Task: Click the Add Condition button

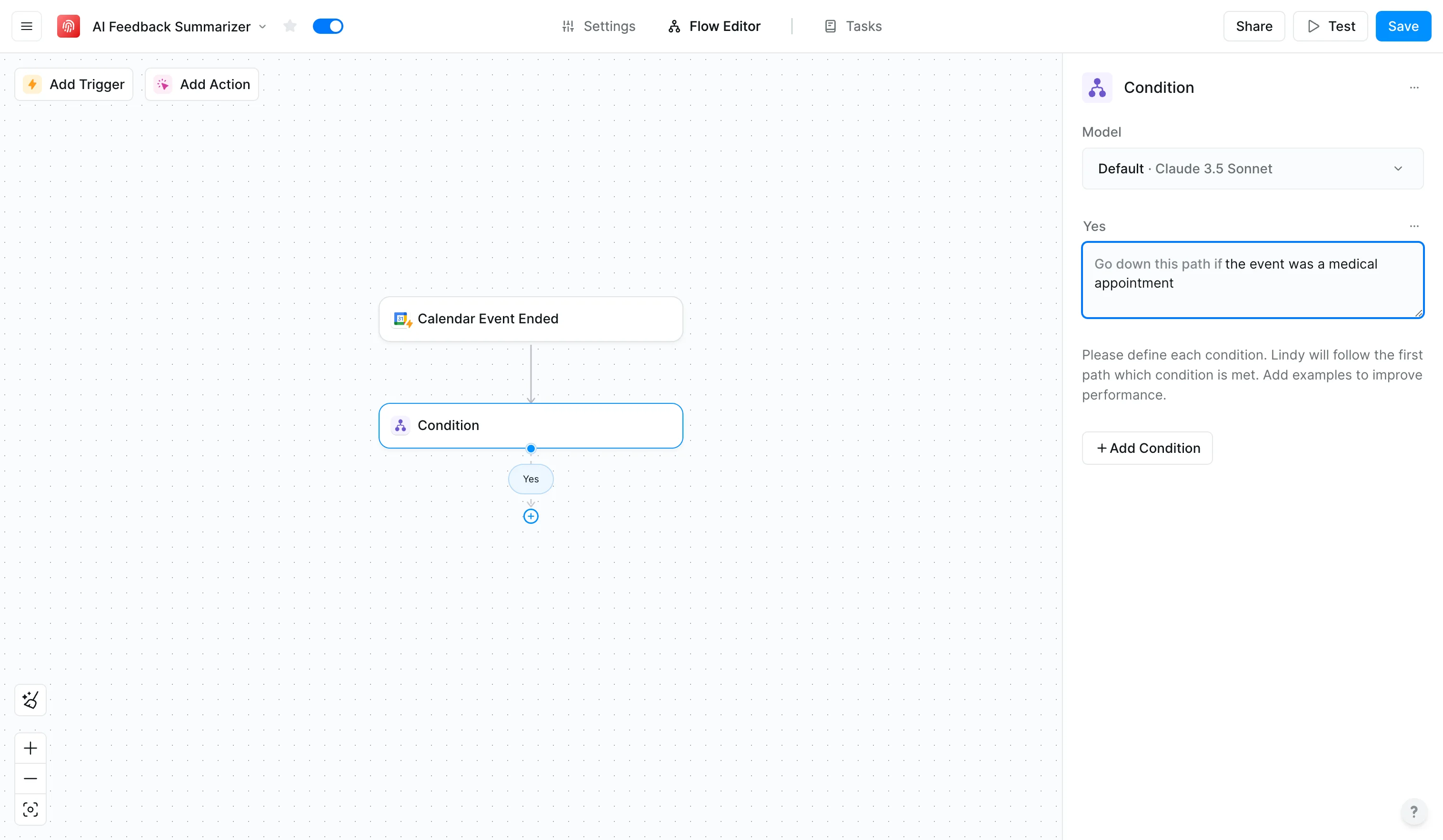Action: (1147, 448)
